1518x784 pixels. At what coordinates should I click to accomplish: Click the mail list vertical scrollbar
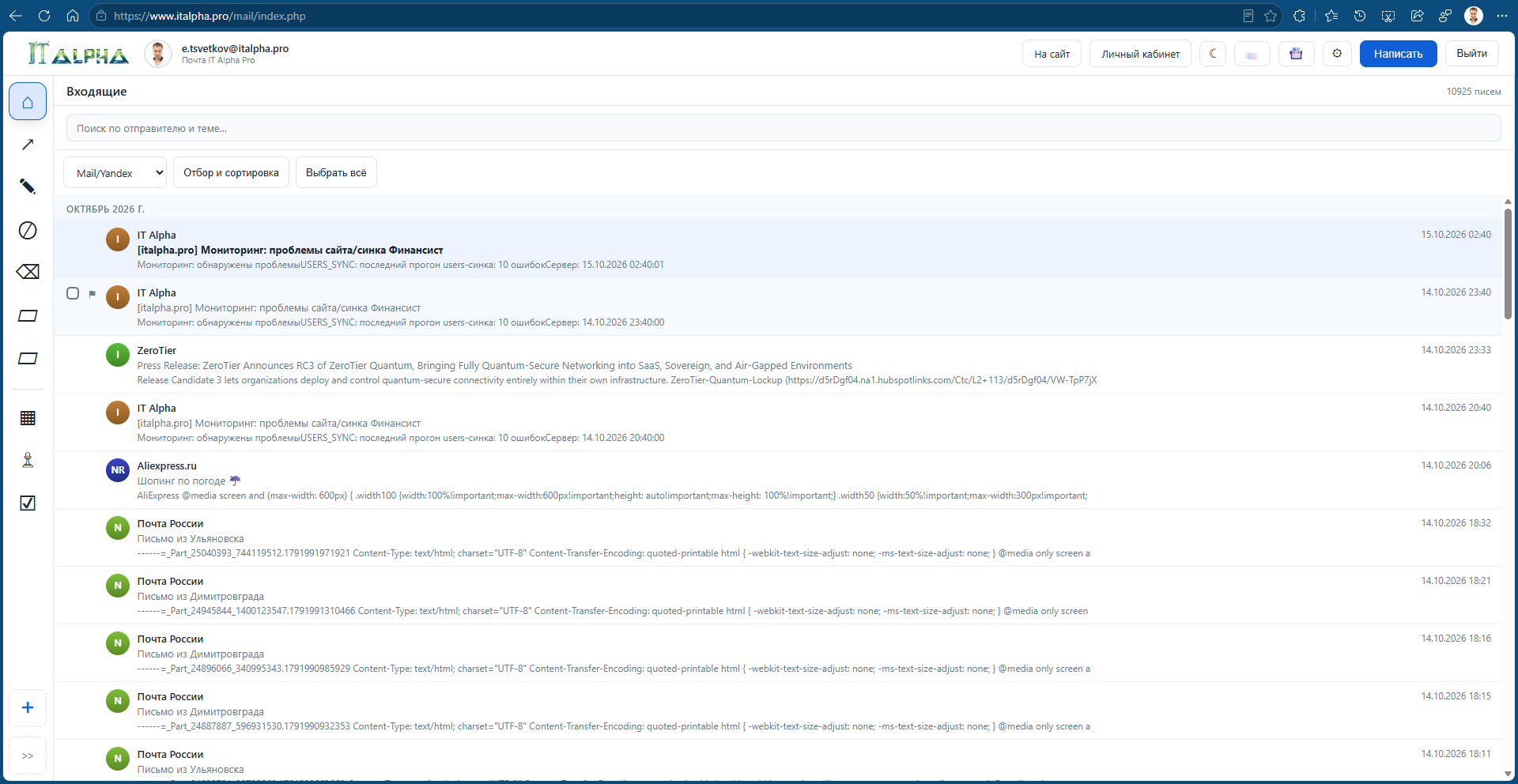(x=1508, y=264)
